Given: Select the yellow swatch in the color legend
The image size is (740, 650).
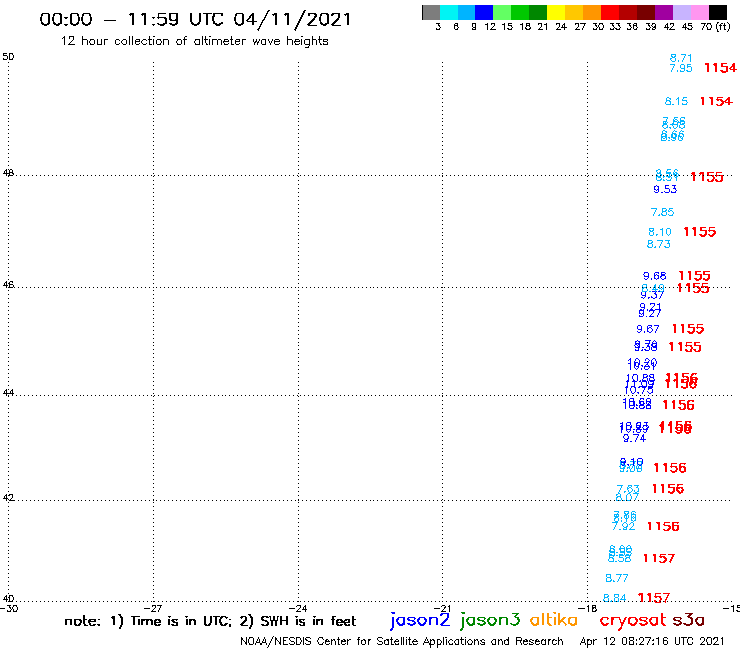Looking at the screenshot, I should pyautogui.click(x=556, y=12).
